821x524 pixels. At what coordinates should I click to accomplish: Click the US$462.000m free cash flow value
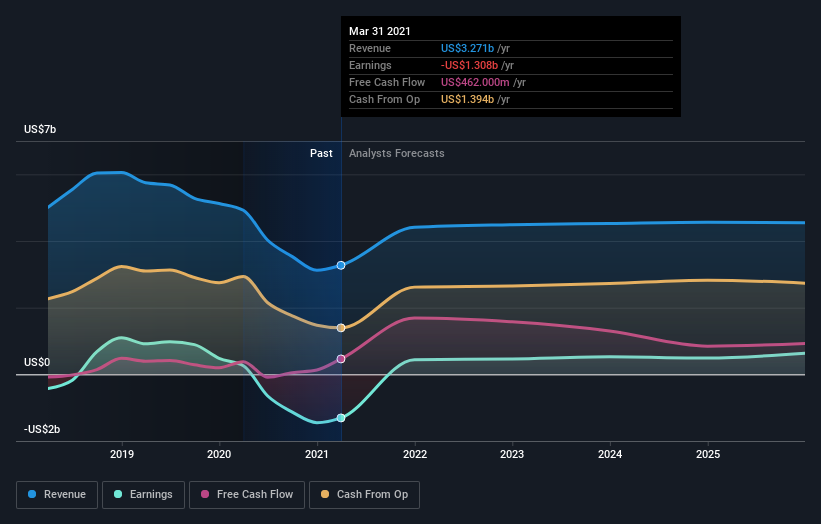[475, 82]
